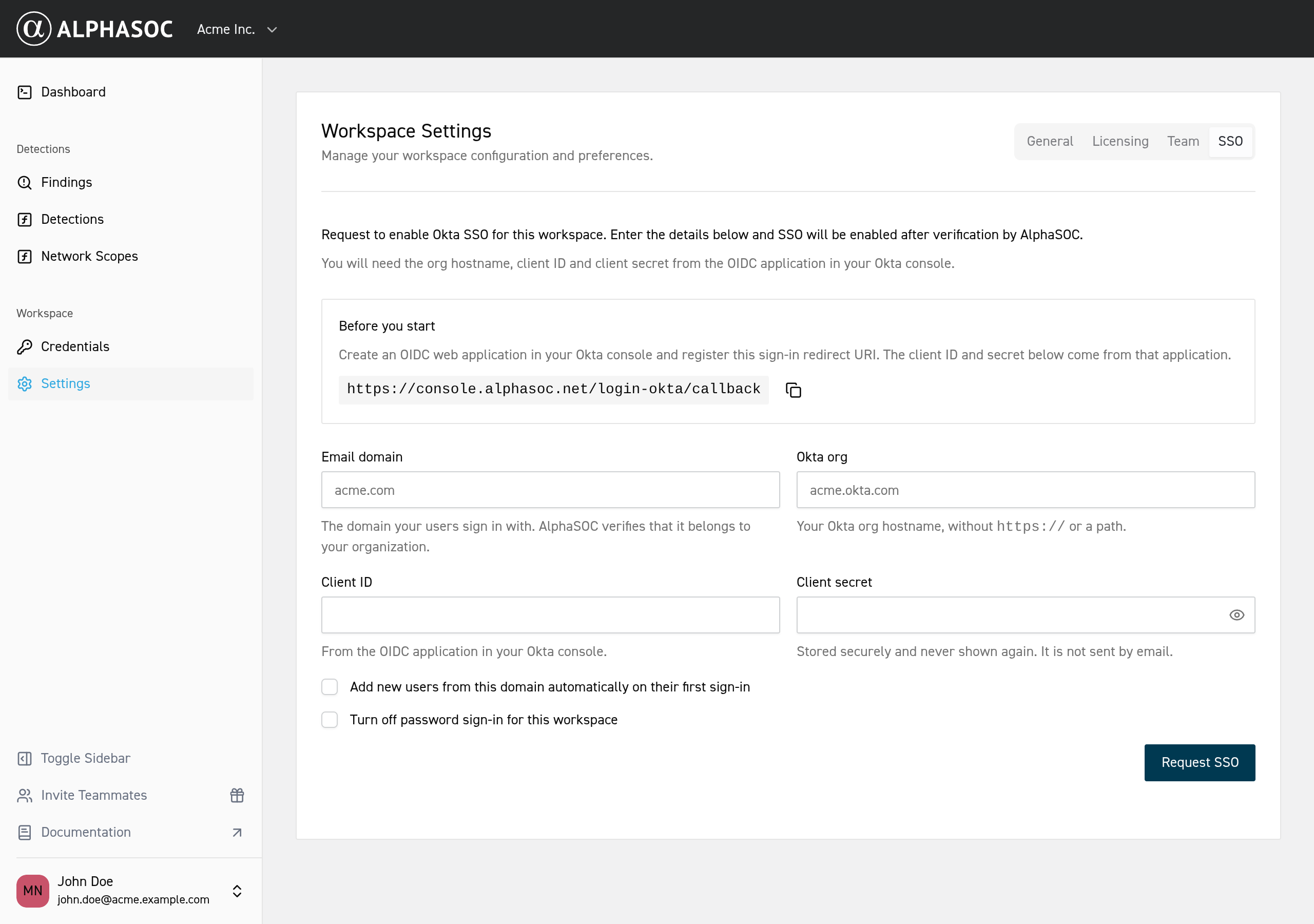Click the Before you start heading
Image resolution: width=1314 pixels, height=924 pixels.
(387, 326)
